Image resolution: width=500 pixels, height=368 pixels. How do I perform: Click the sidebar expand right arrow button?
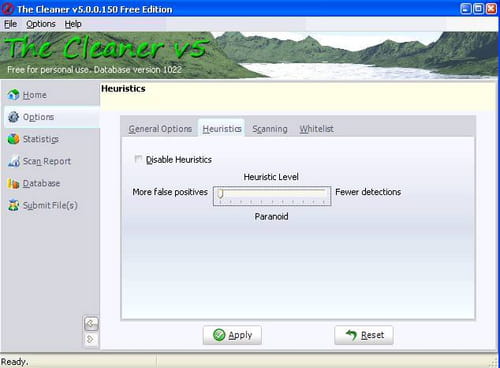pyautogui.click(x=91, y=339)
